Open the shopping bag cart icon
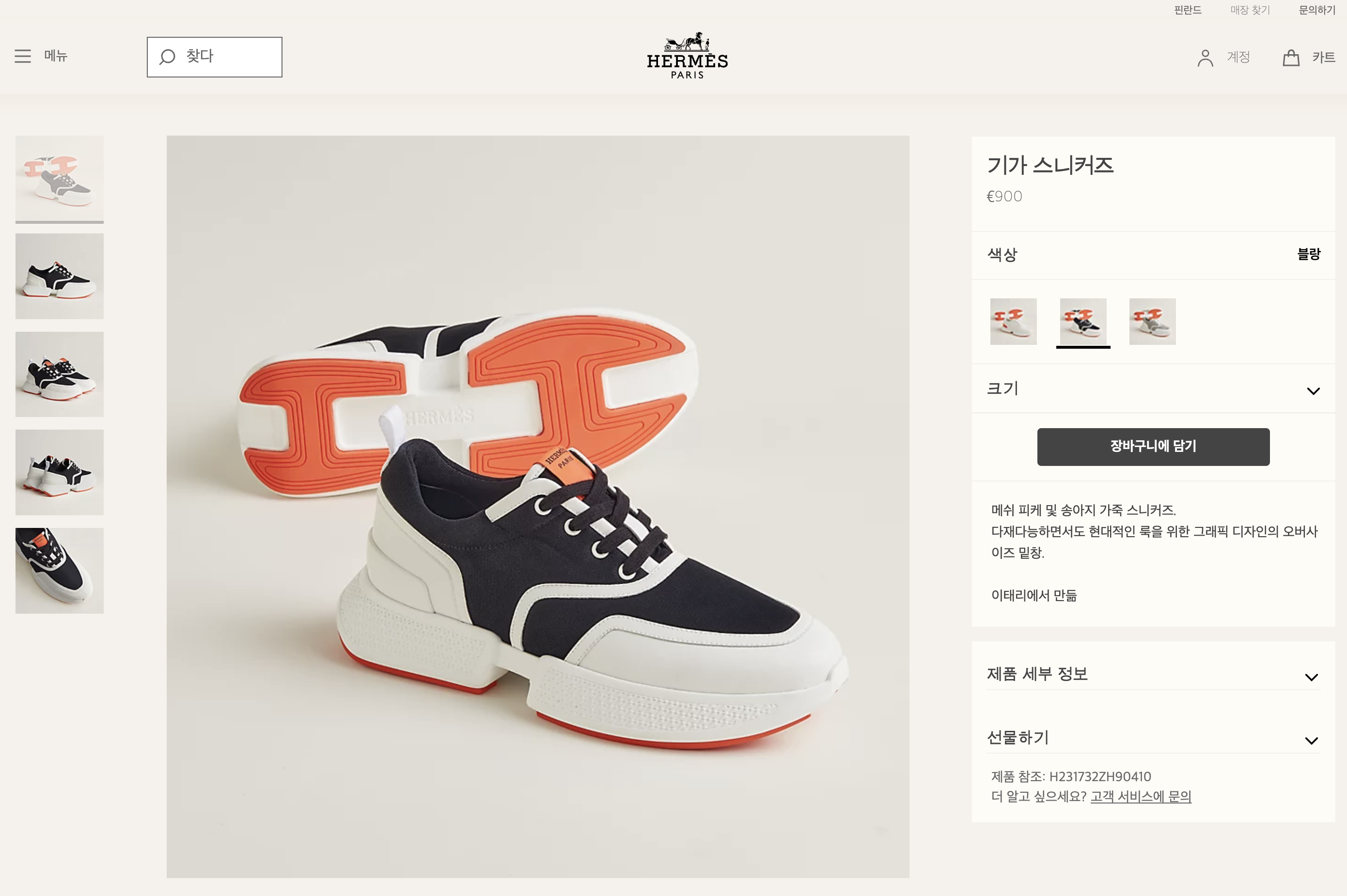The height and width of the screenshot is (896, 1347). click(x=1291, y=57)
